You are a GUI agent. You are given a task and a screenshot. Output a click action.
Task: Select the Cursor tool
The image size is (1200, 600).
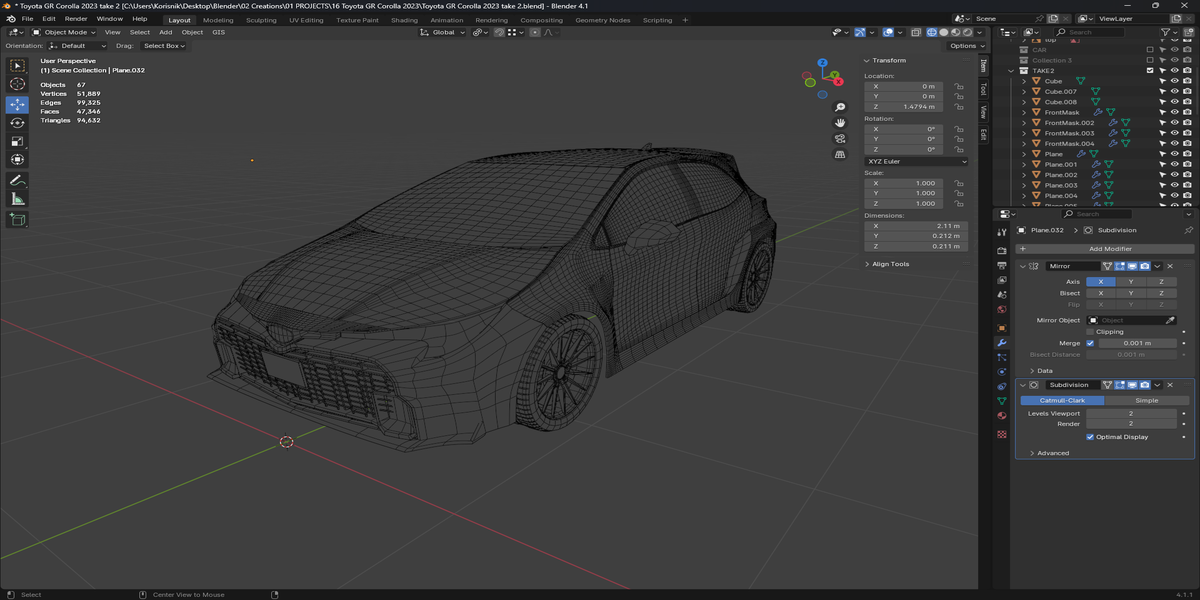tap(17, 84)
